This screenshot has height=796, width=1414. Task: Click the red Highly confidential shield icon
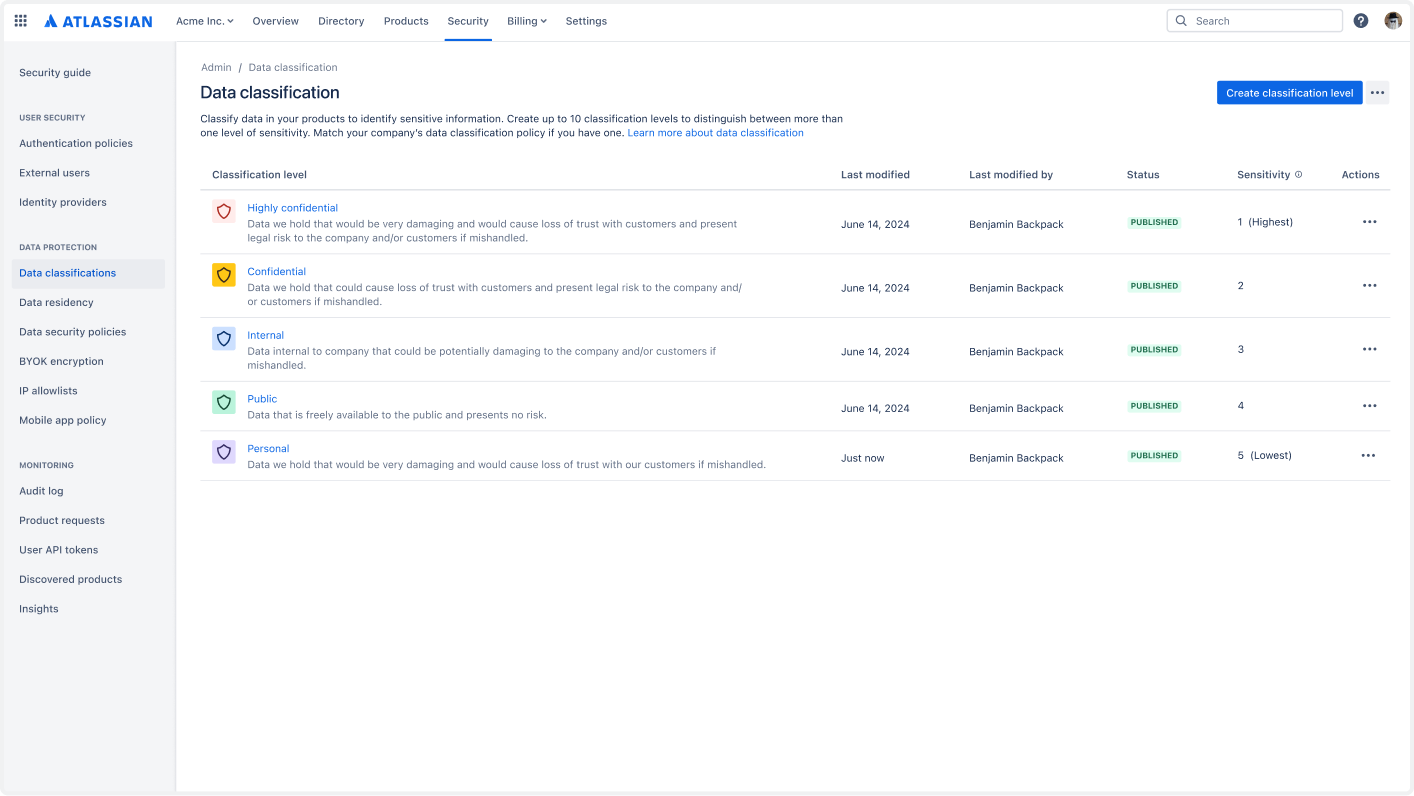point(223,211)
